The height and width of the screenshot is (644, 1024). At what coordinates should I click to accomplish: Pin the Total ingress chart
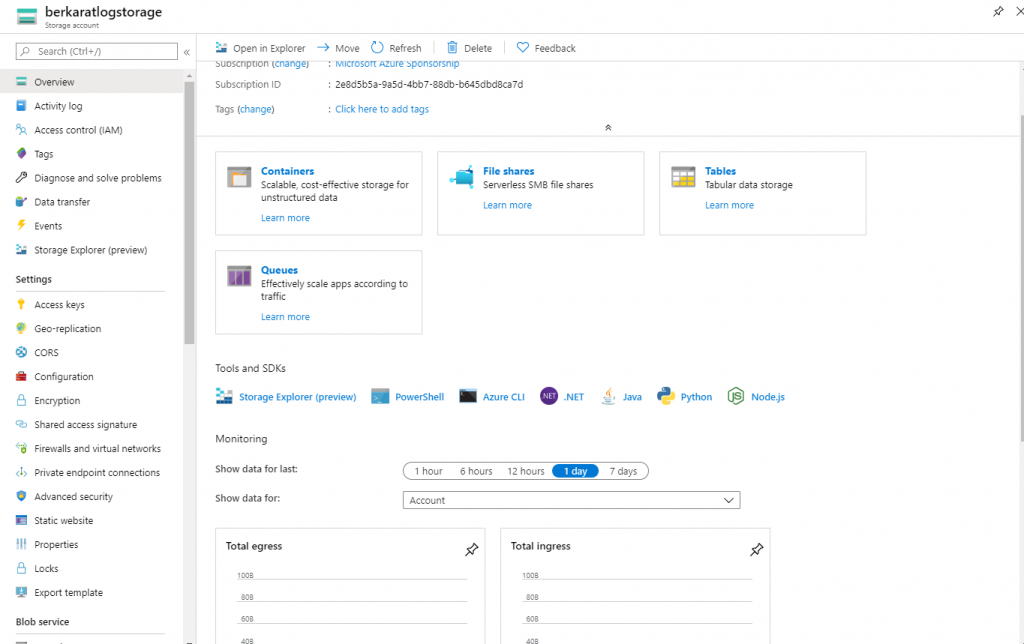756,550
